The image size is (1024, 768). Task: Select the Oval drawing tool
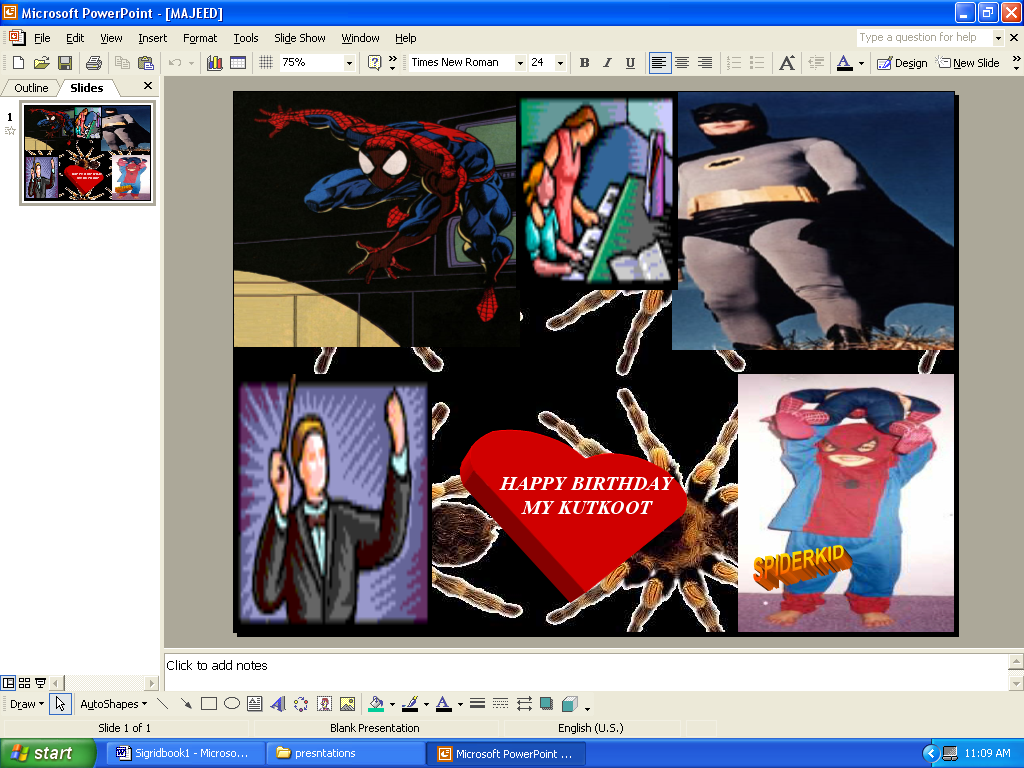pos(232,703)
